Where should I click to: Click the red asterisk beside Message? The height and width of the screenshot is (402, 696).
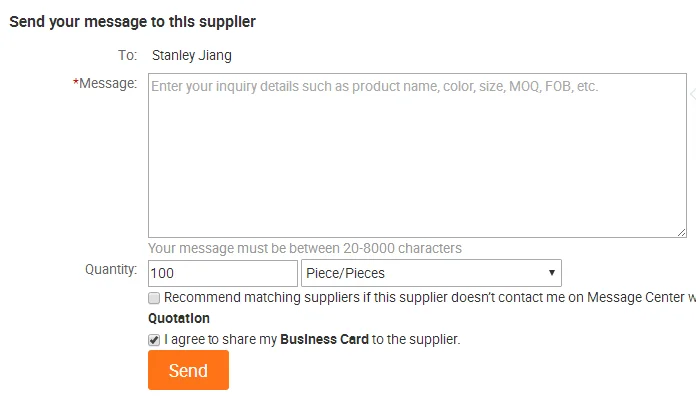[x=76, y=84]
